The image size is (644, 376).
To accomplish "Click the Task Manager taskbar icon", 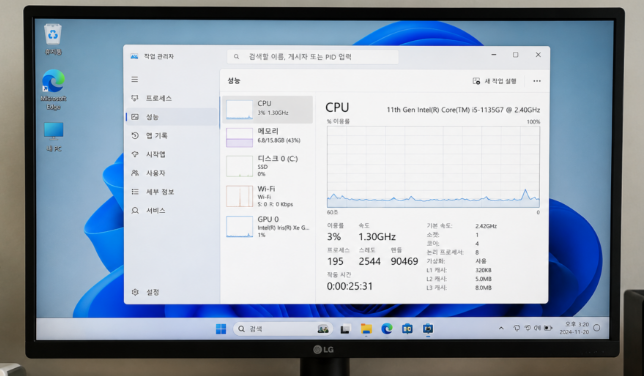I will (x=428, y=329).
